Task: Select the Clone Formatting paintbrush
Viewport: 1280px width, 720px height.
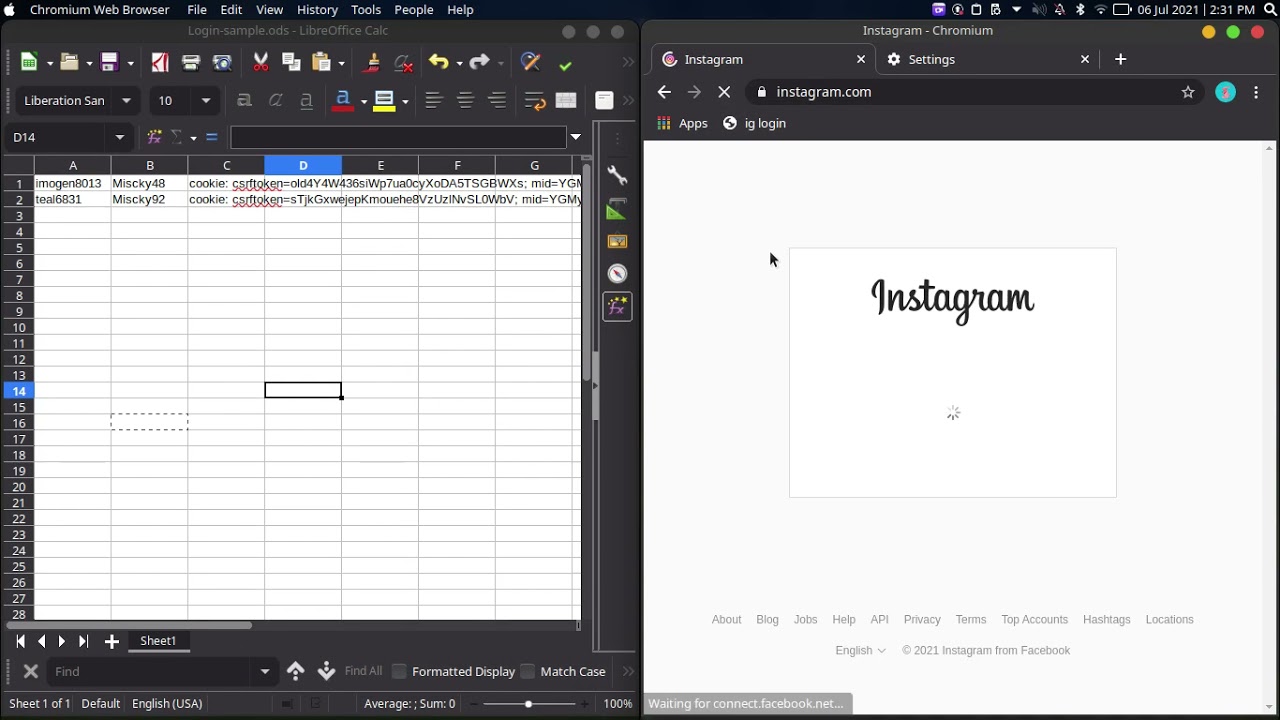Action: (x=372, y=63)
